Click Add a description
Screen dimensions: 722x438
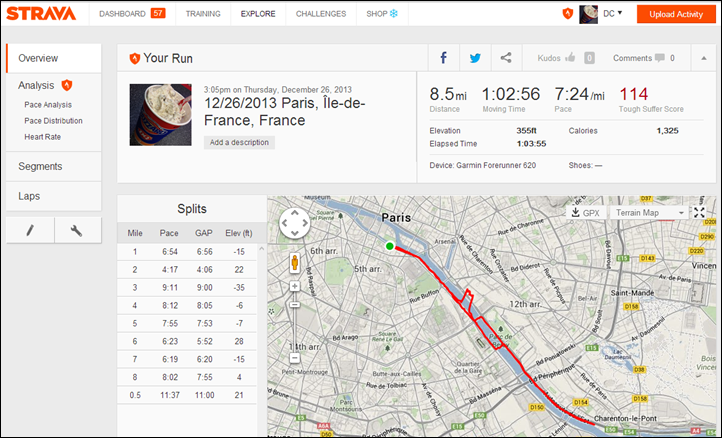[239, 142]
